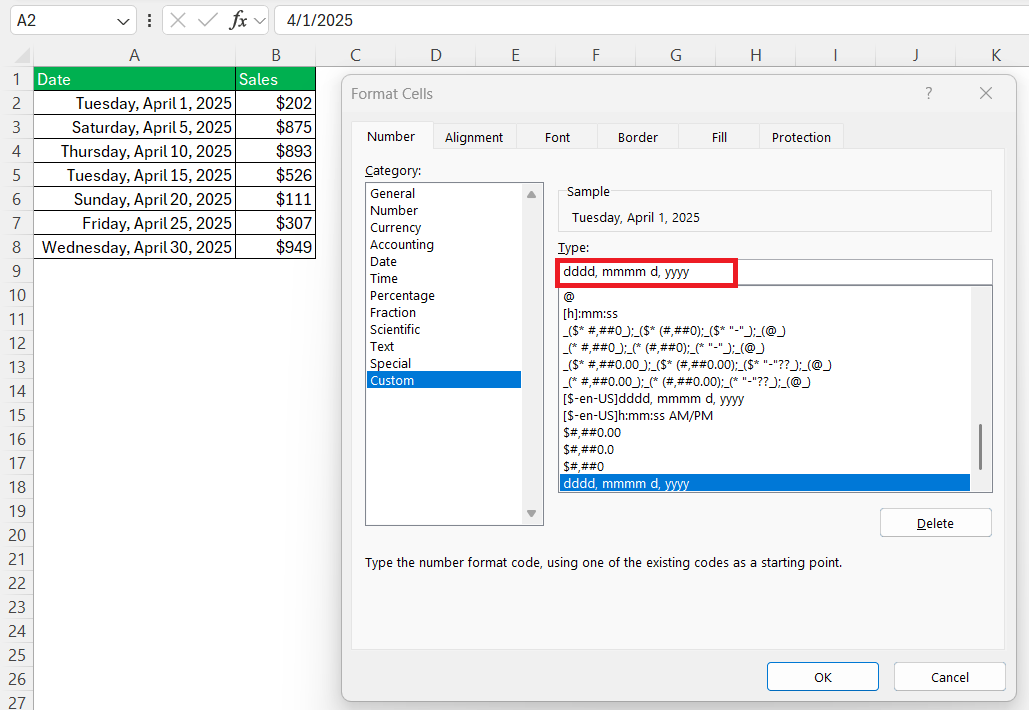Screen dimensions: 1029x710
Task: Select the [h]:mm:ss format code
Action: pyautogui.click(x=765, y=314)
